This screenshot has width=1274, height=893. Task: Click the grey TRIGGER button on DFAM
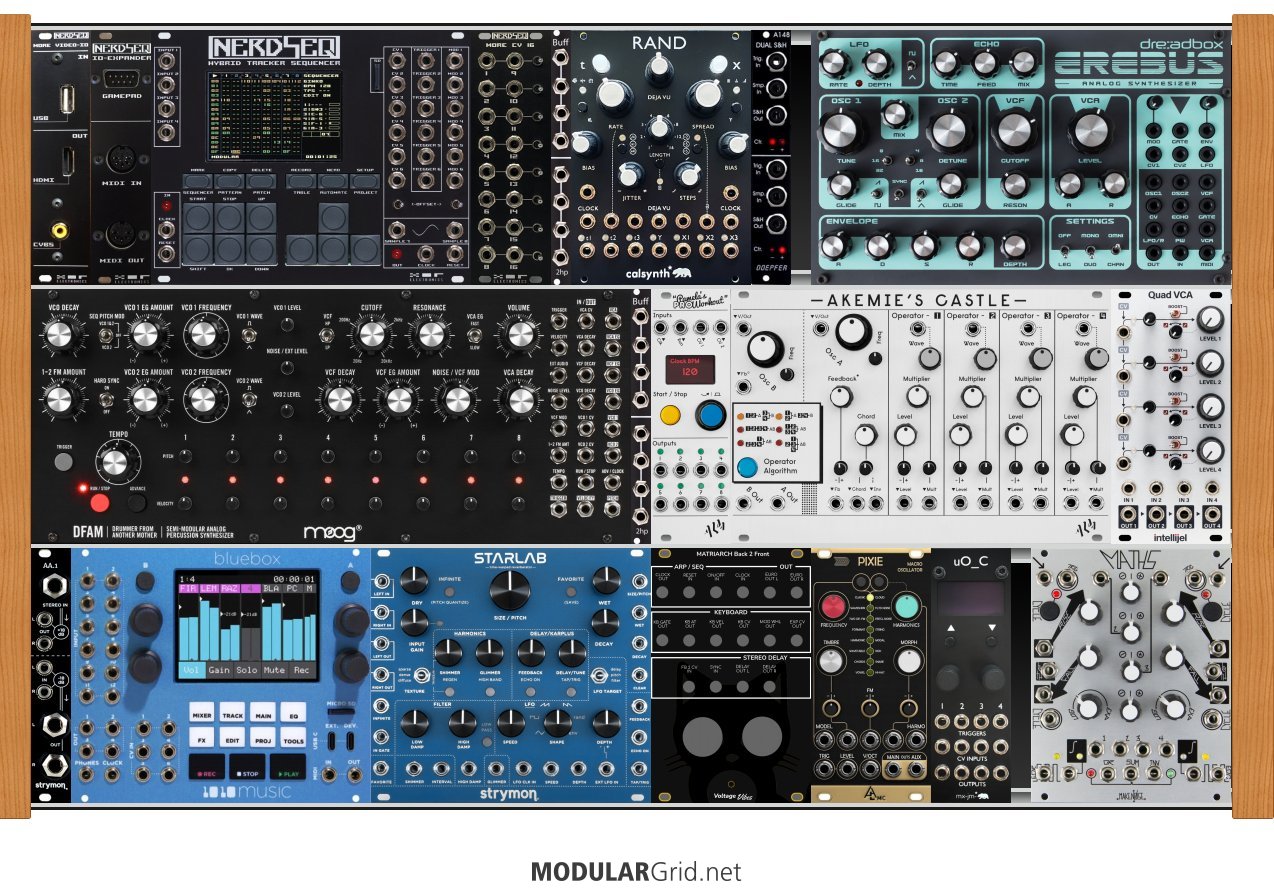pyautogui.click(x=64, y=461)
